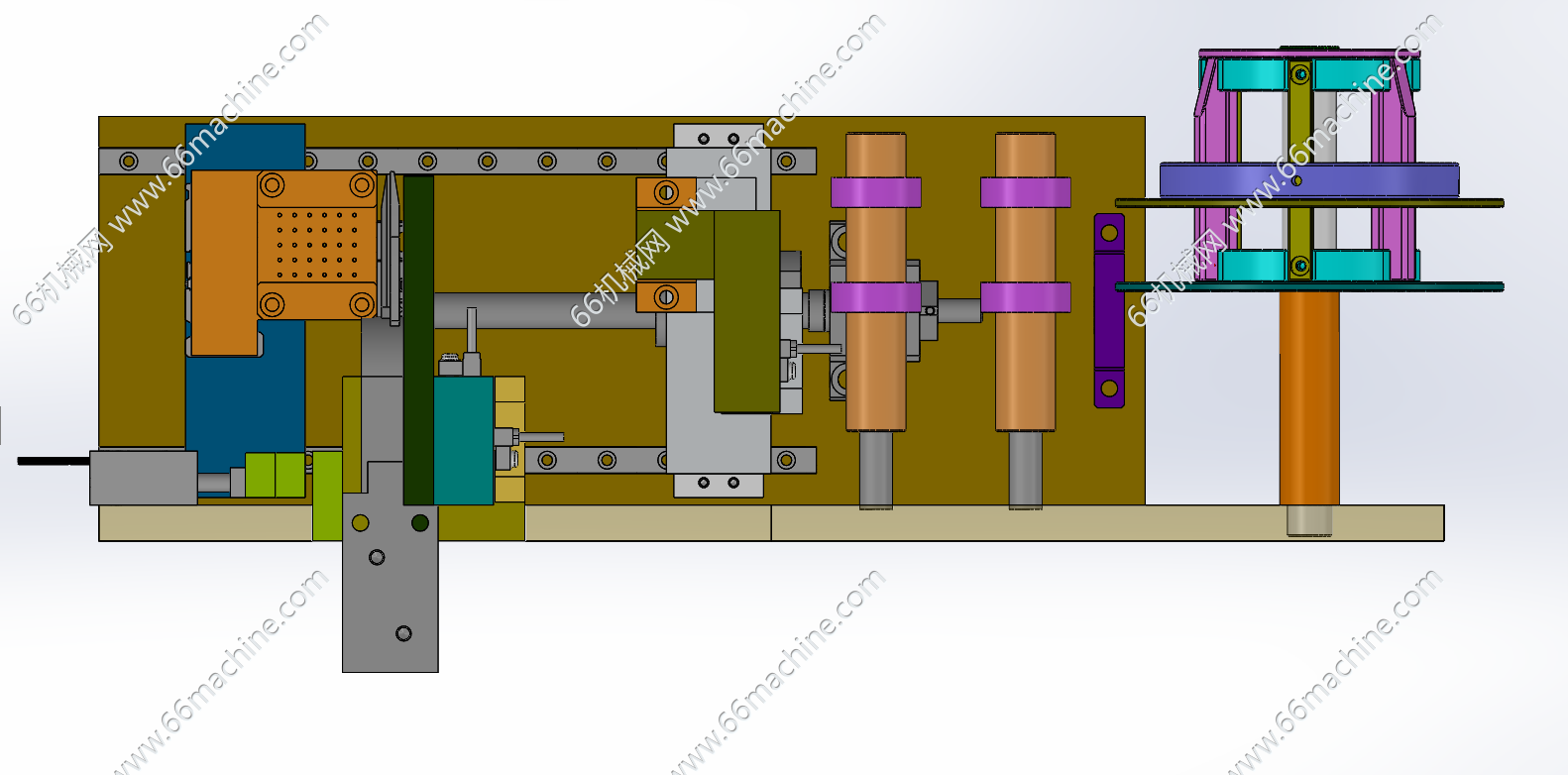This screenshot has width=1568, height=775.
Task: Click the orange support column under the tower
Action: pyautogui.click(x=1308, y=396)
